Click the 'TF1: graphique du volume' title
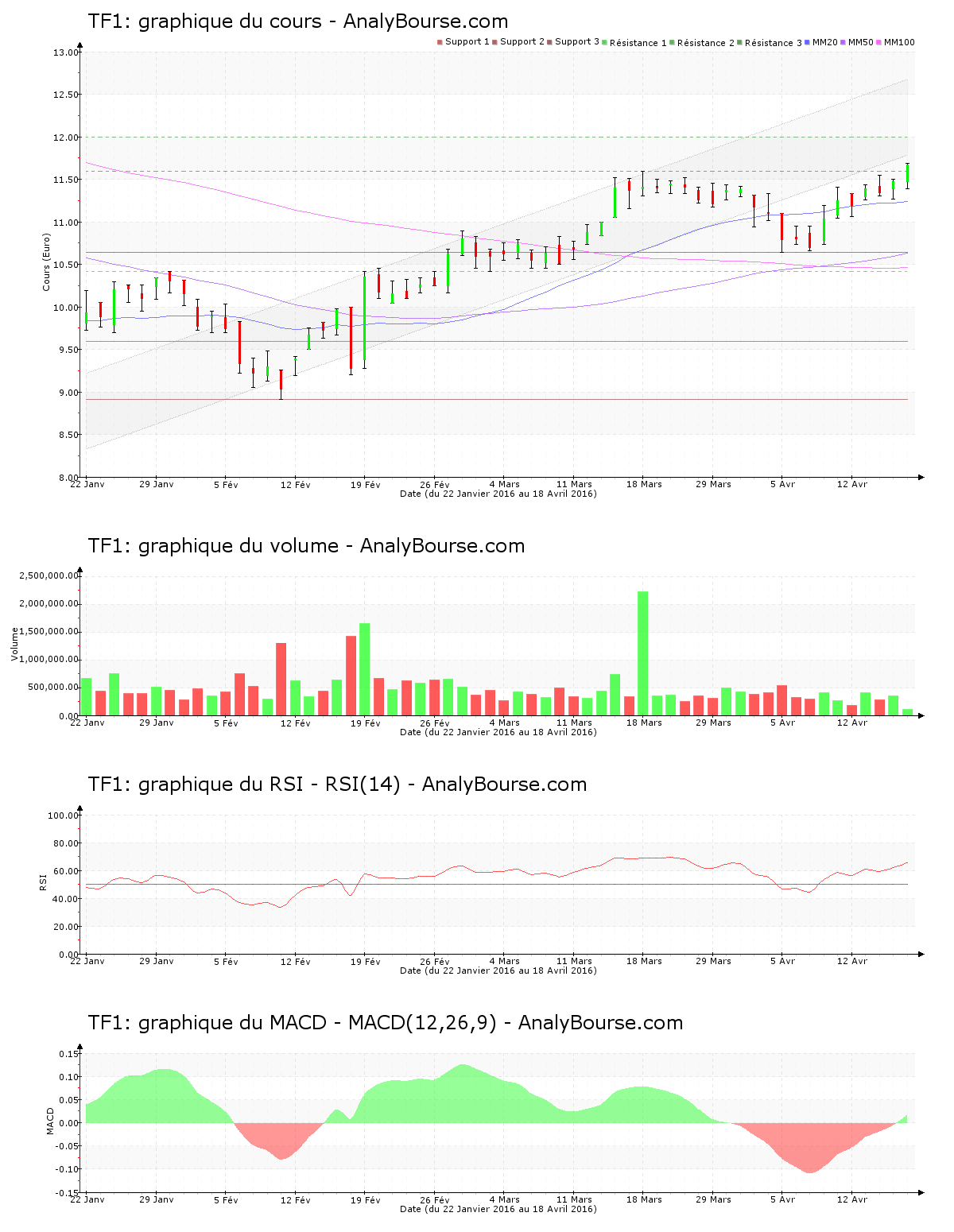 pos(306,546)
